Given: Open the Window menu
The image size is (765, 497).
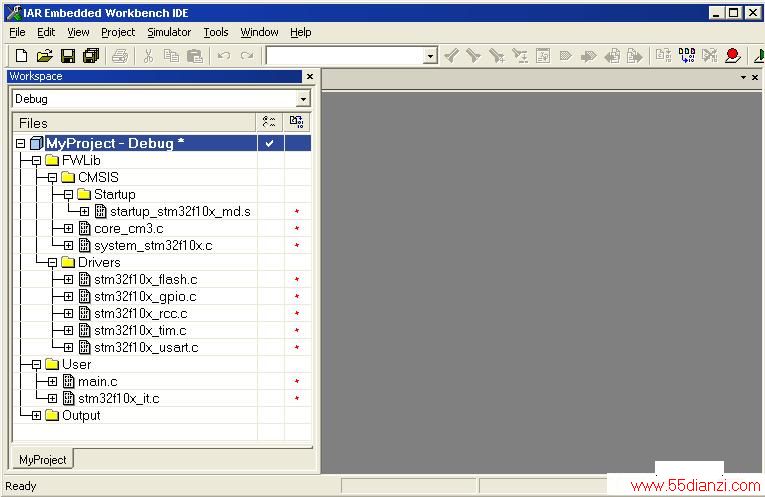Looking at the screenshot, I should pyautogui.click(x=259, y=32).
